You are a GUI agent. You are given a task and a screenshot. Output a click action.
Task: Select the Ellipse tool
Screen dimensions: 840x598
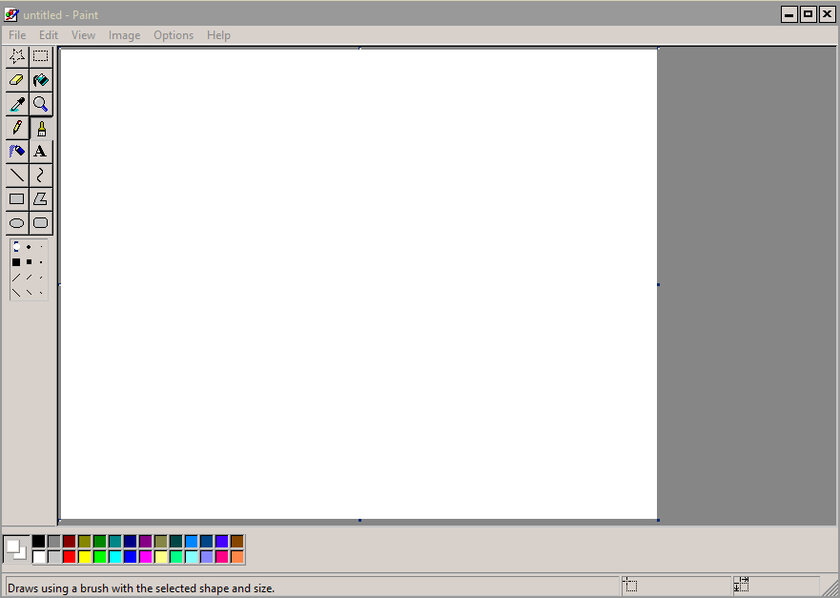click(x=17, y=223)
